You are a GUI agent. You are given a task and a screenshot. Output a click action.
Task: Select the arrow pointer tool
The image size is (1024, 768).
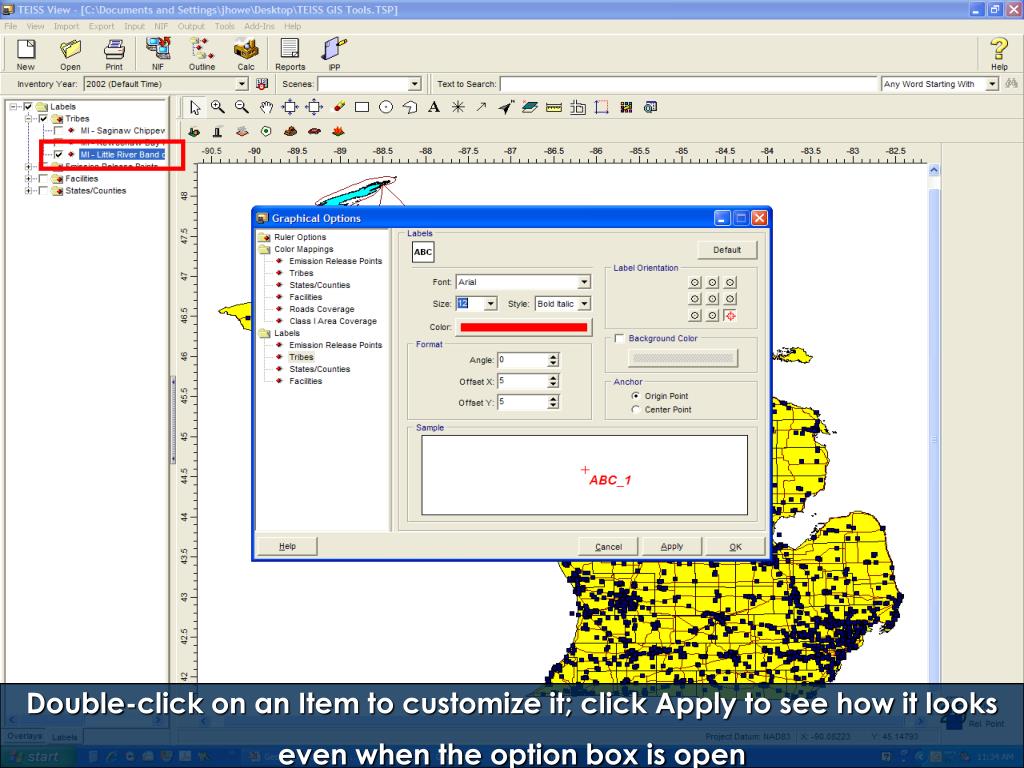coord(195,108)
